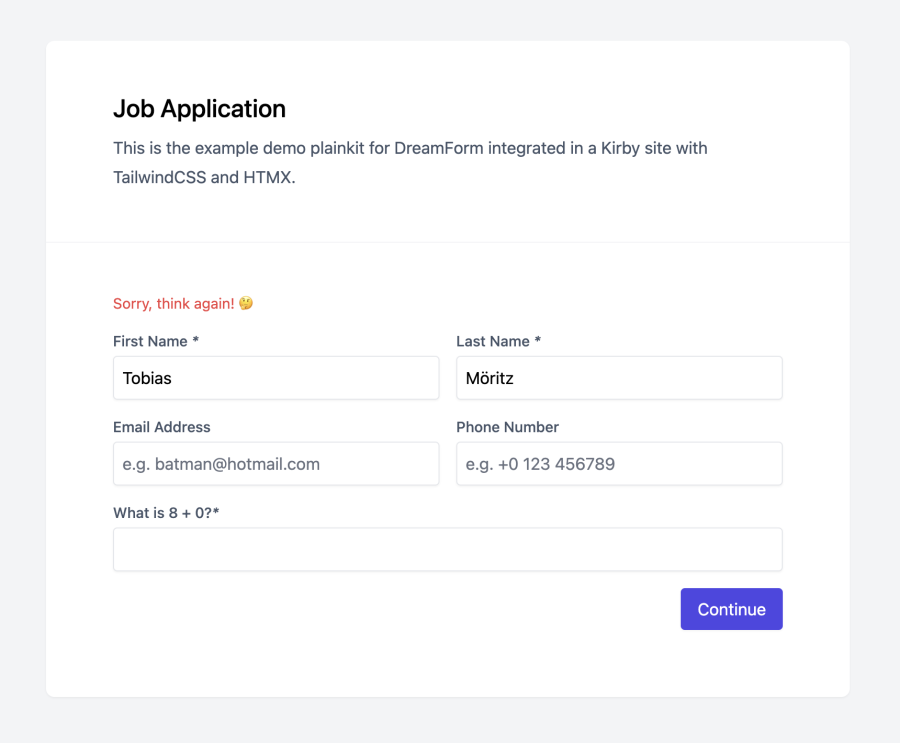Focus the First Name field containing Tobias

tap(276, 378)
